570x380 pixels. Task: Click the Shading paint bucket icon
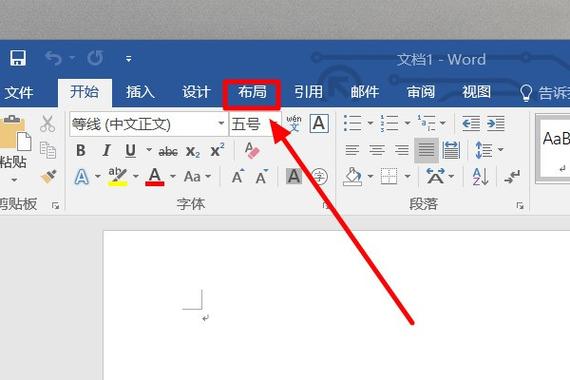pos(352,177)
